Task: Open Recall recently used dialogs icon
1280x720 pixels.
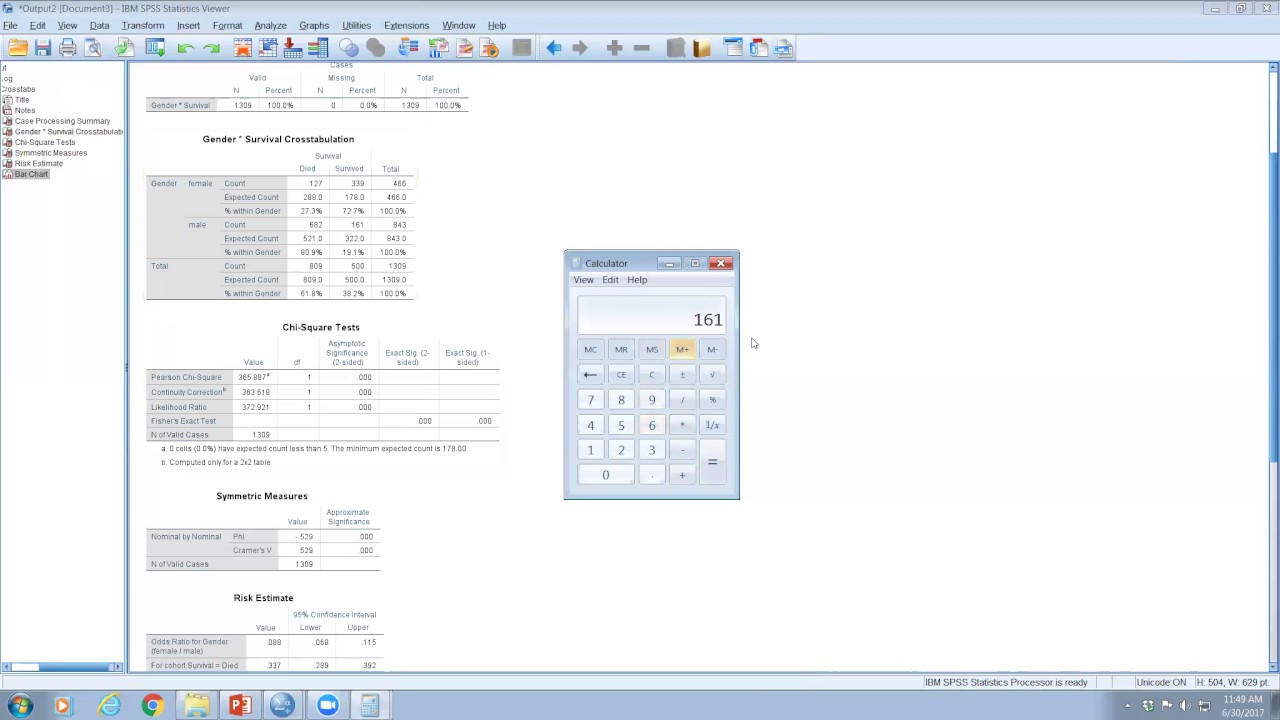Action: pyautogui.click(x=154, y=47)
